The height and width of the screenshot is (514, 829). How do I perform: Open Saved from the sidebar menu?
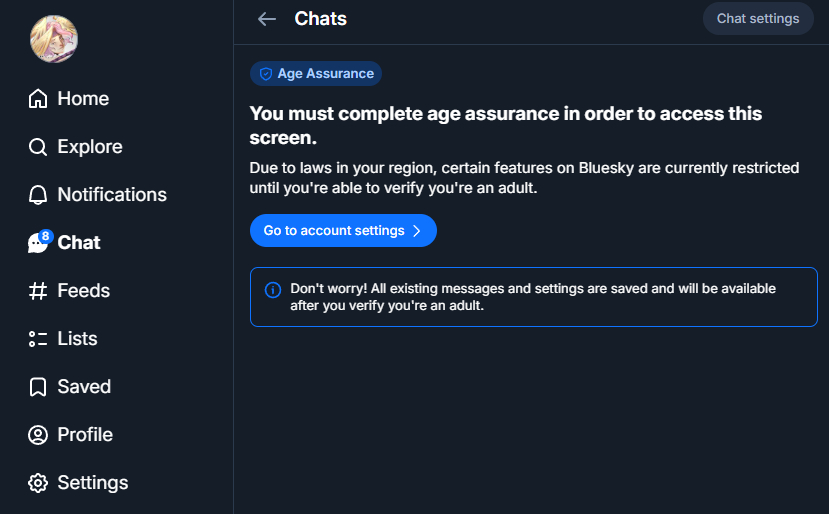84,387
